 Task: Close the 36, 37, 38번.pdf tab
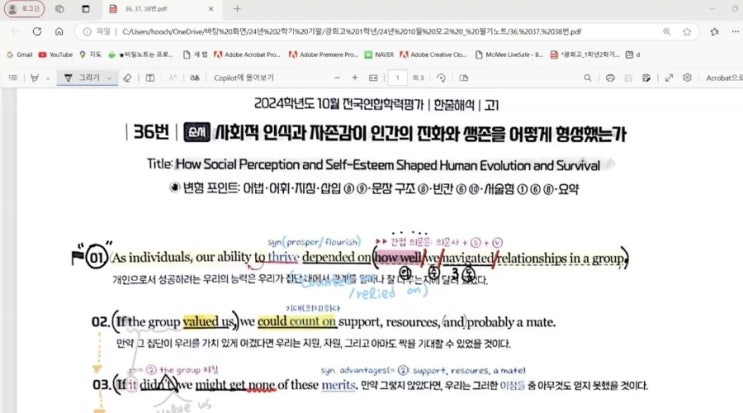pos(211,9)
